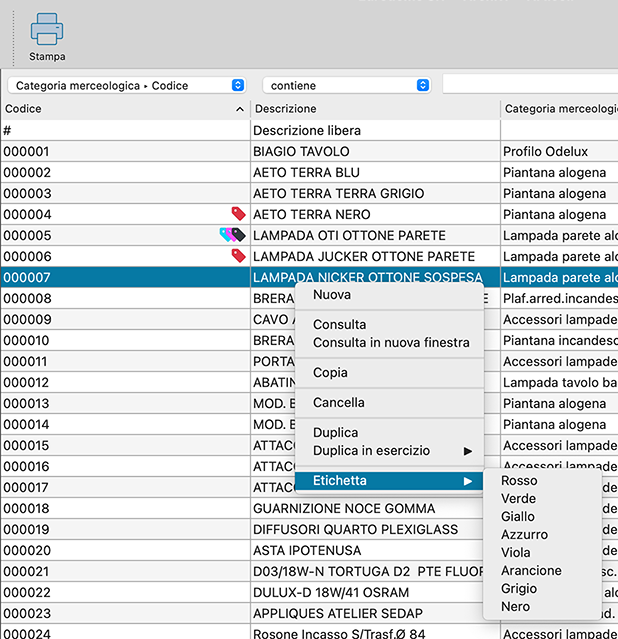Screen dimensions: 618x639
Task: Click the Stampa printer icon
Action: [47, 30]
